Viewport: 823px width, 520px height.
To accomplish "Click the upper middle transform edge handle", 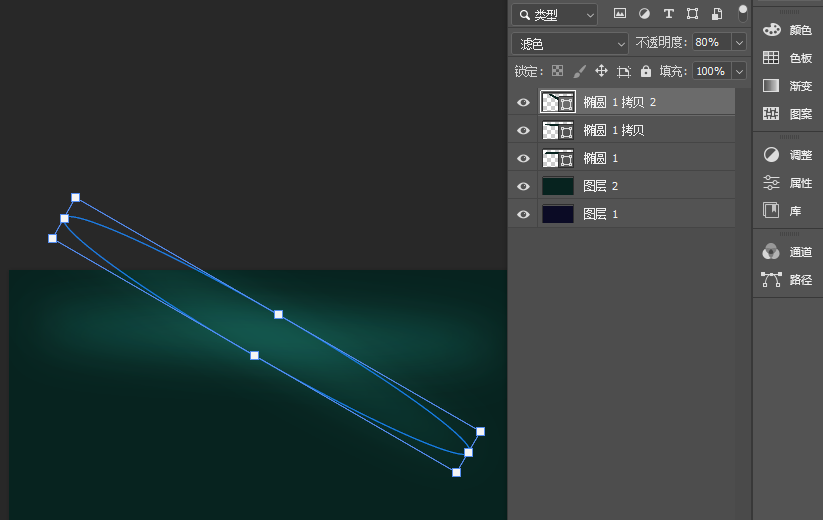I will [279, 314].
